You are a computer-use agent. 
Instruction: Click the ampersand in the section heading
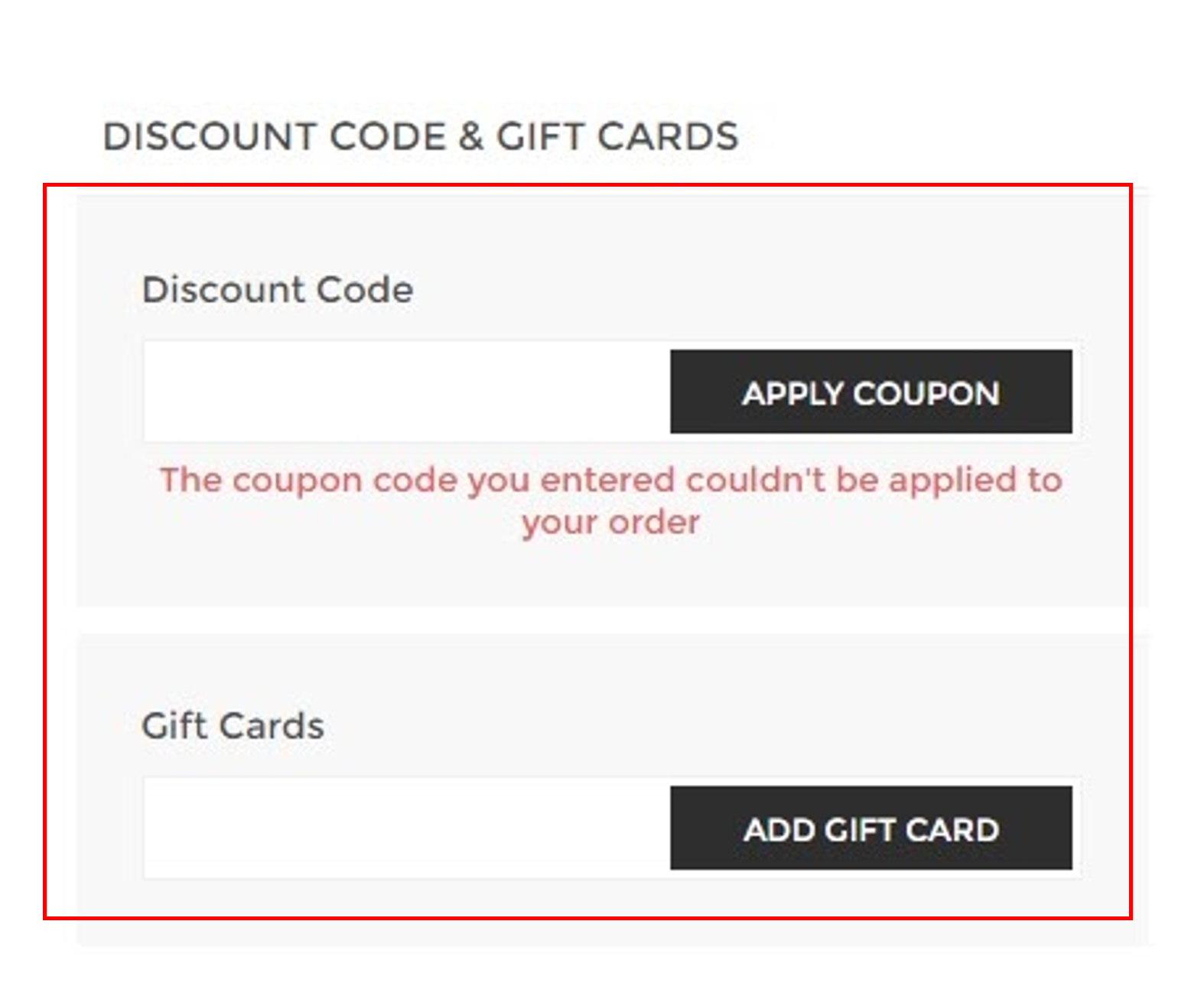tap(471, 137)
